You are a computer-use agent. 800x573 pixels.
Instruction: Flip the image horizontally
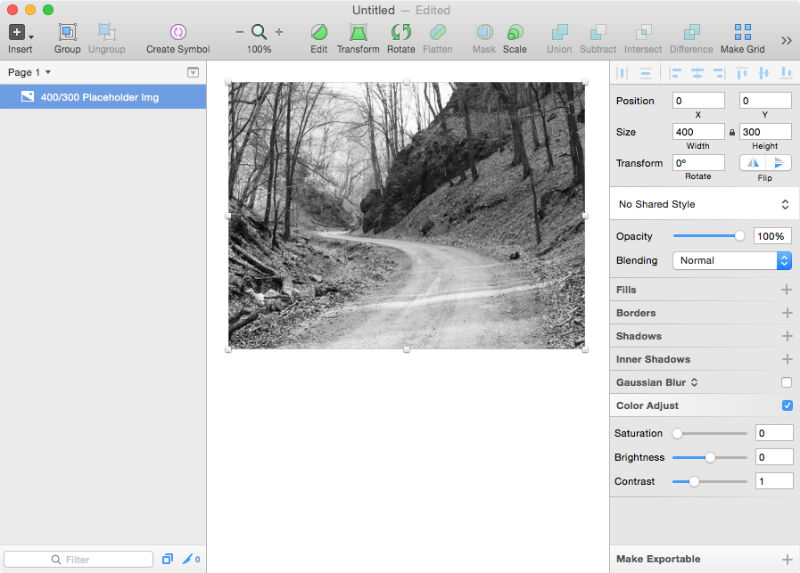click(753, 162)
